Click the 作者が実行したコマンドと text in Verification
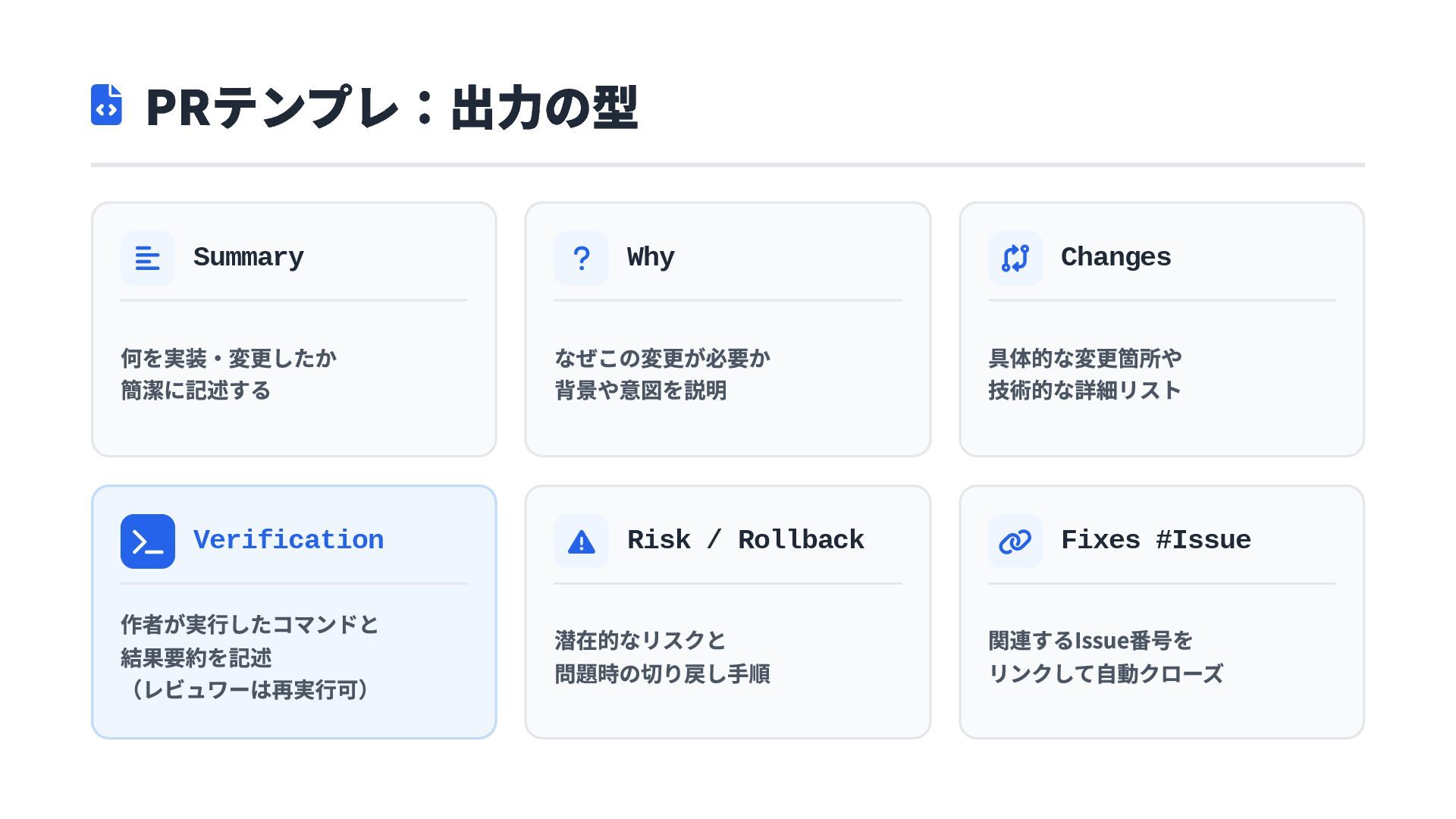 coord(249,625)
